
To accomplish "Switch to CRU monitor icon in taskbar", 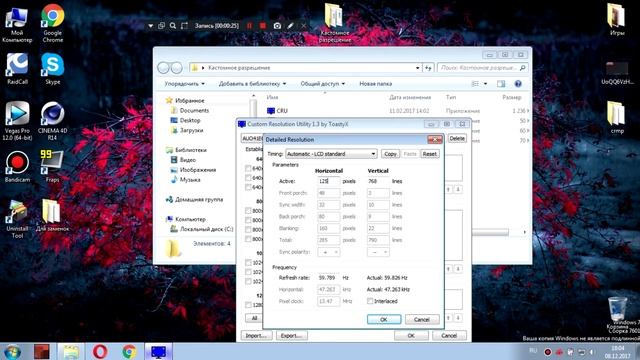I will tap(158, 351).
